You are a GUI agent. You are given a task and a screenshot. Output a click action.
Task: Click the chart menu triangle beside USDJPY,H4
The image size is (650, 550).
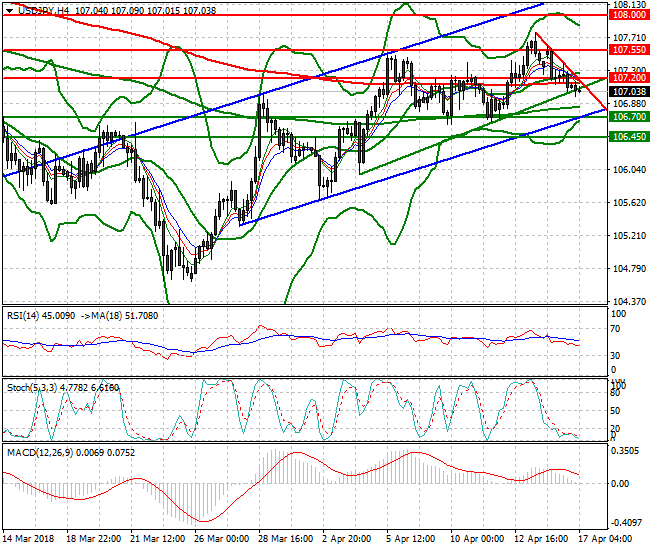(10, 11)
